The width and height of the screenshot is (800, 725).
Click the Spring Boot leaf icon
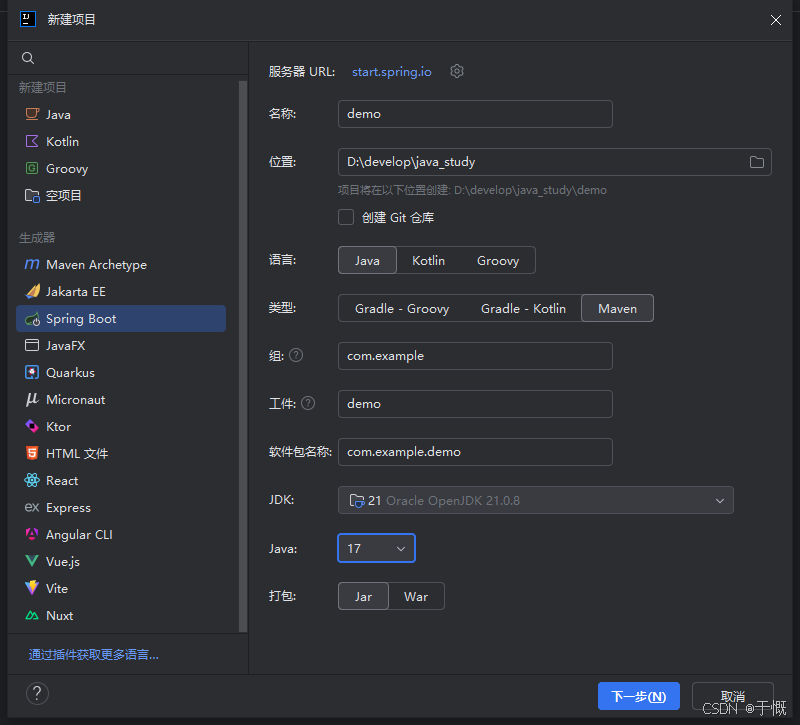32,319
